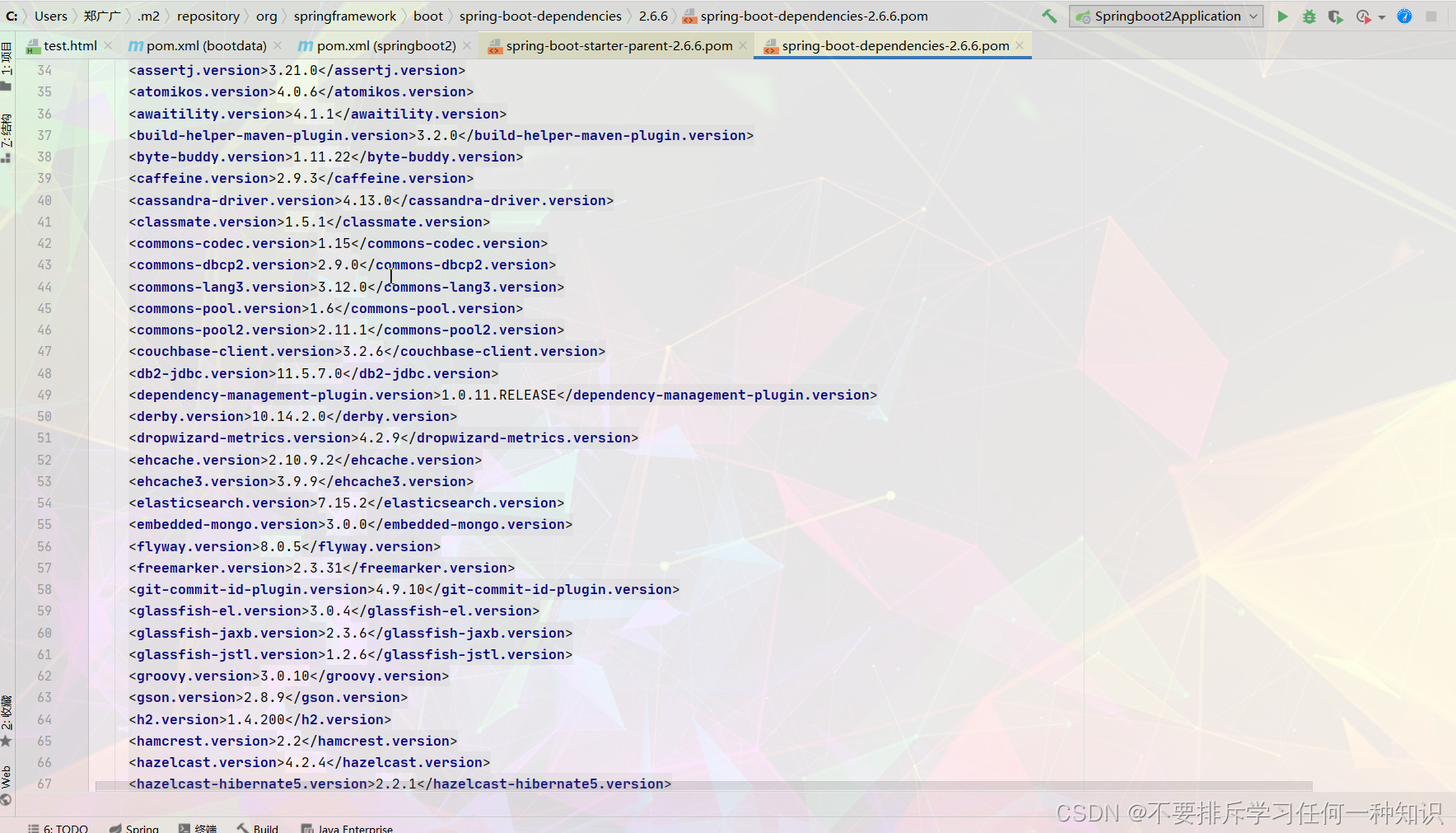Click the boot breadcrumb segment
1456x833 pixels.
pyautogui.click(x=428, y=16)
